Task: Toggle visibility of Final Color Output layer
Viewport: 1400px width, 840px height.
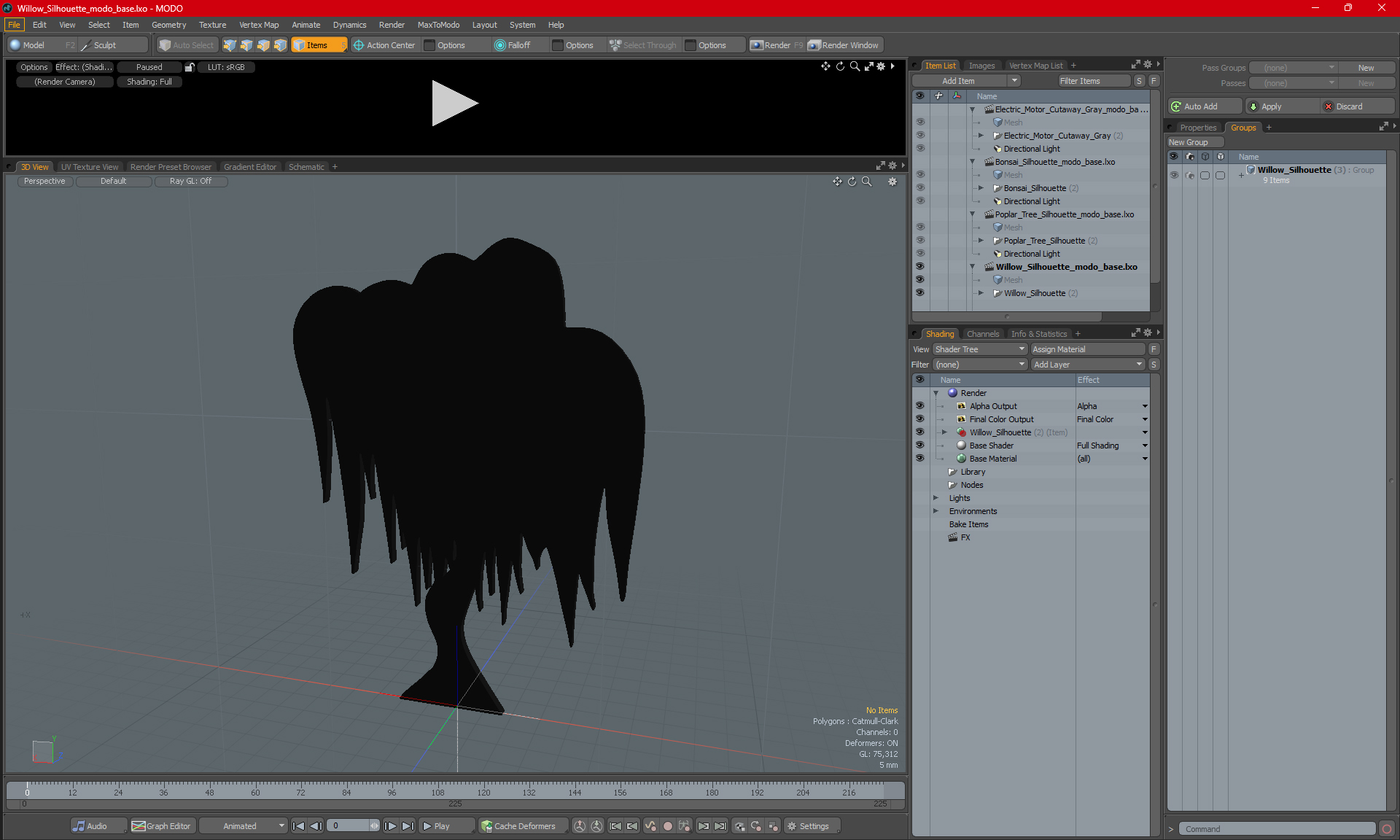Action: (920, 419)
